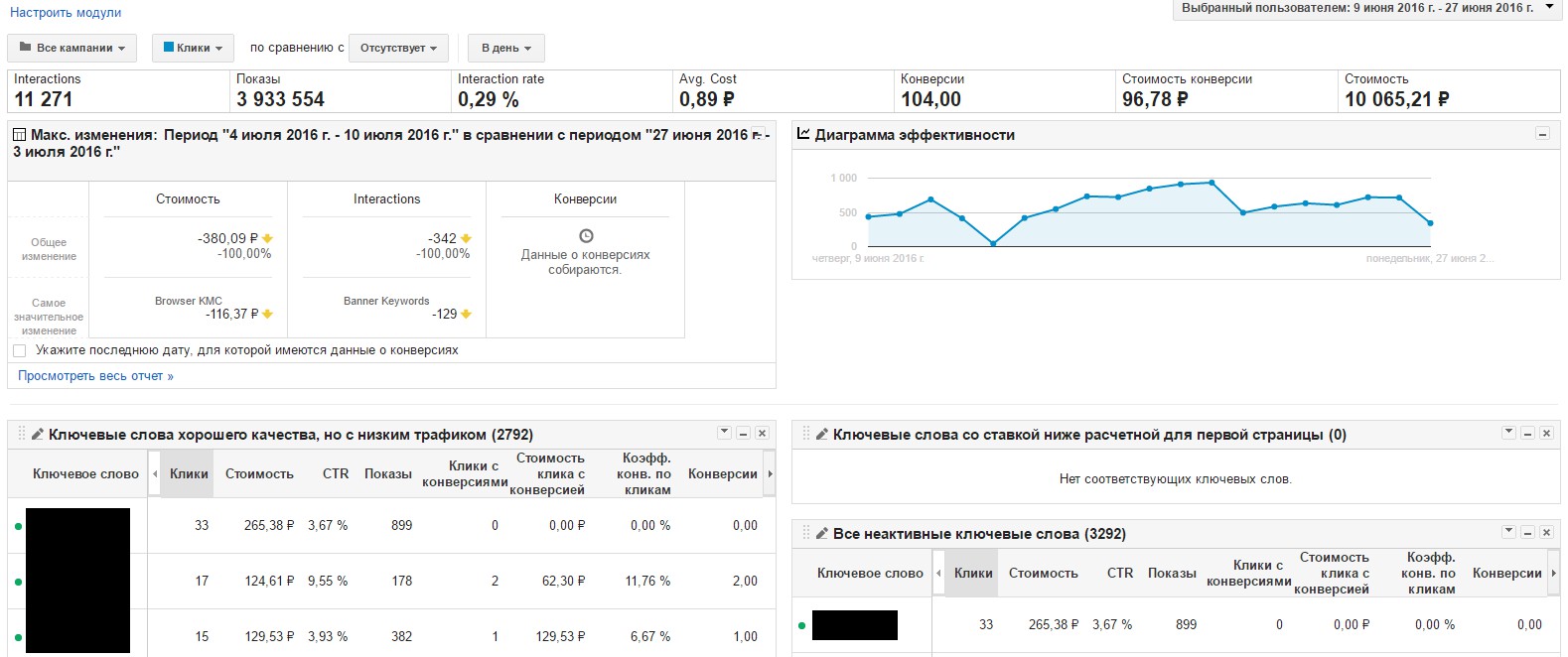Open the 'В день' granularity dropdown
The image size is (1568, 657).
[x=505, y=48]
